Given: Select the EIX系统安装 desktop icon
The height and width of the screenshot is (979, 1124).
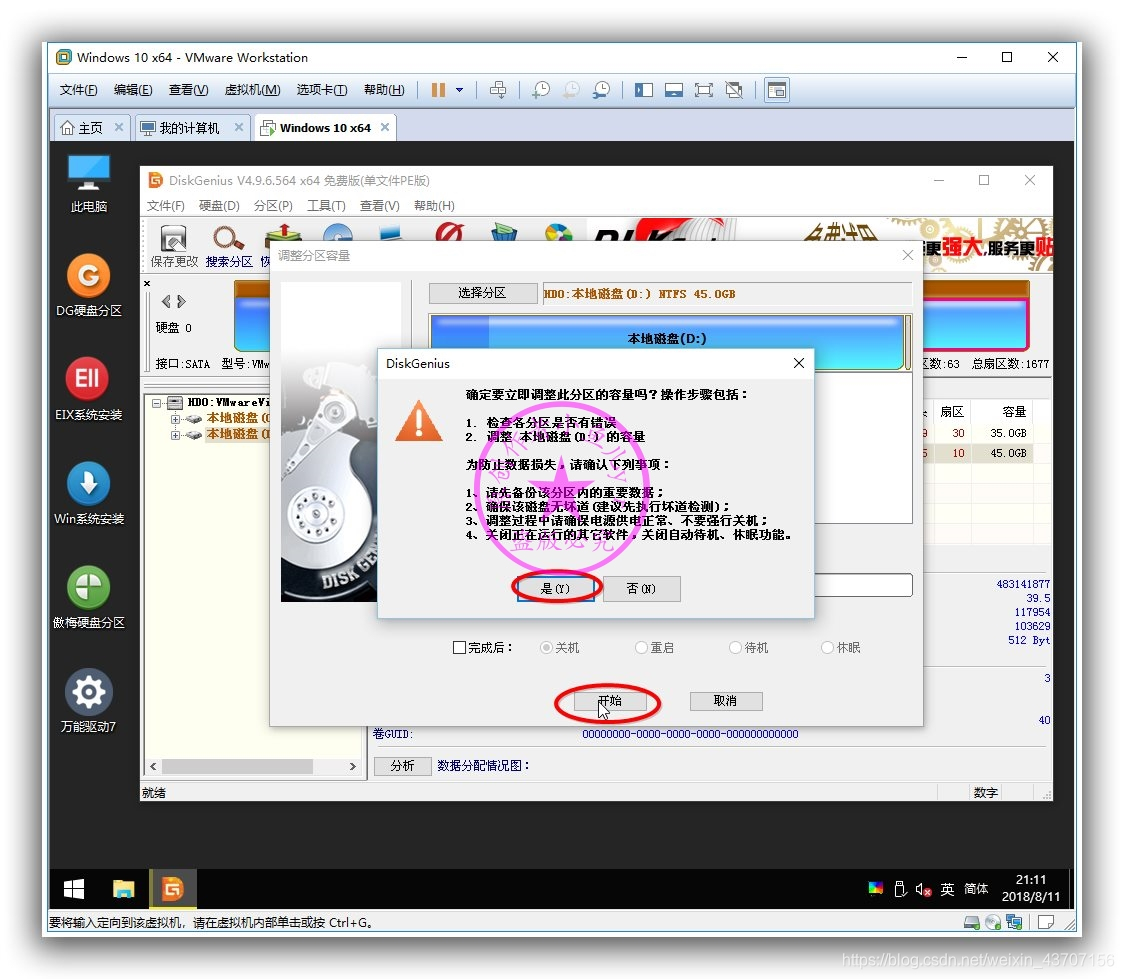Looking at the screenshot, I should (x=88, y=389).
